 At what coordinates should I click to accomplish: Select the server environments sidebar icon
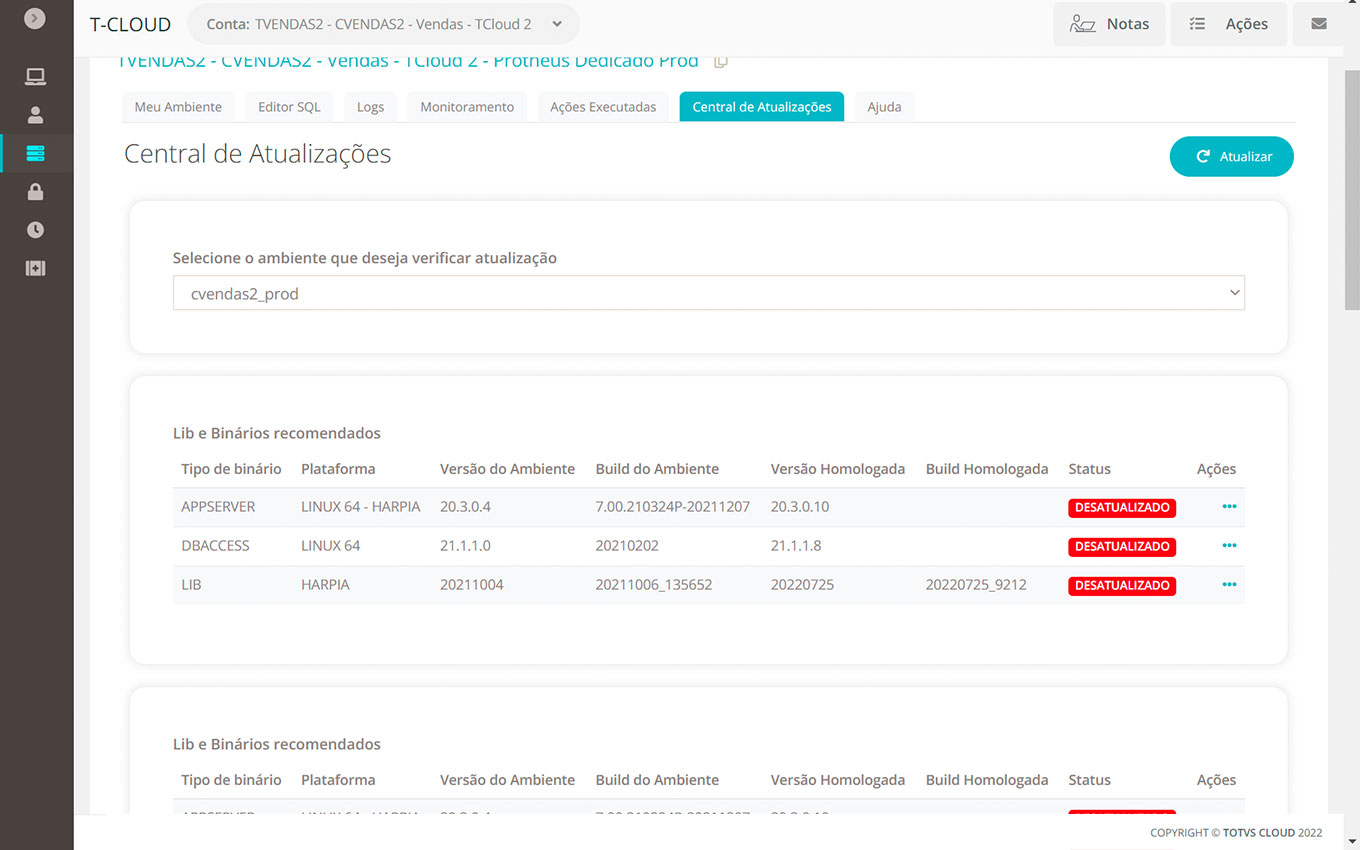click(36, 153)
